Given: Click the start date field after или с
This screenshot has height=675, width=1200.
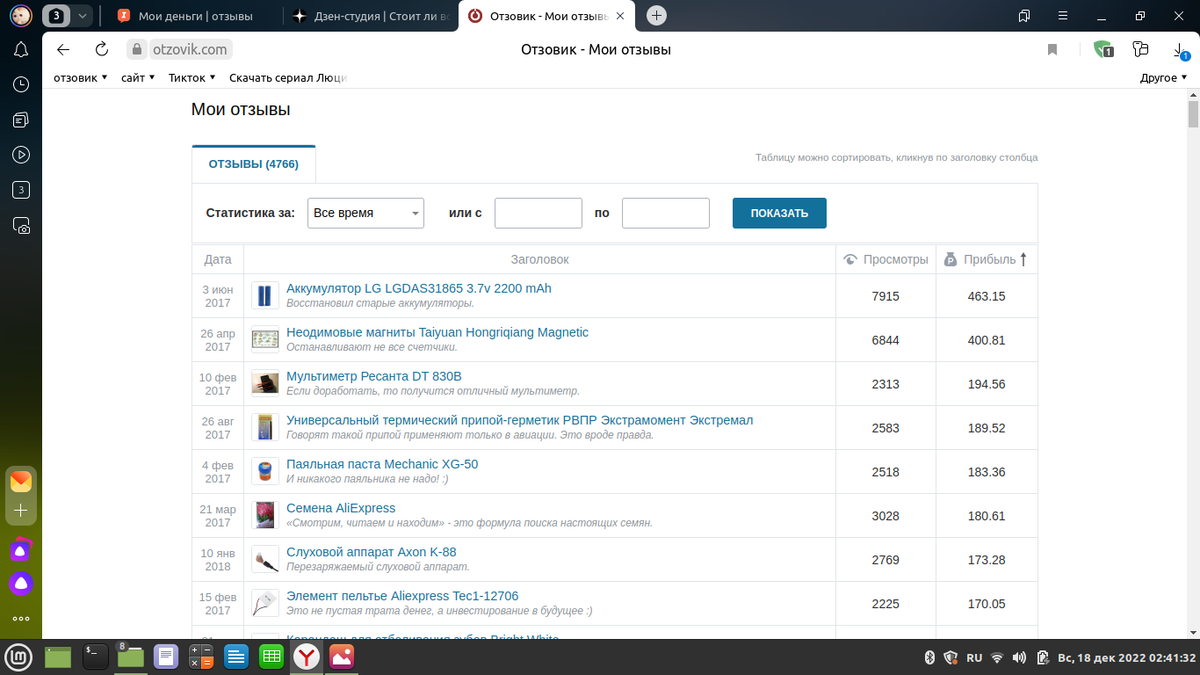Looking at the screenshot, I should click(538, 213).
